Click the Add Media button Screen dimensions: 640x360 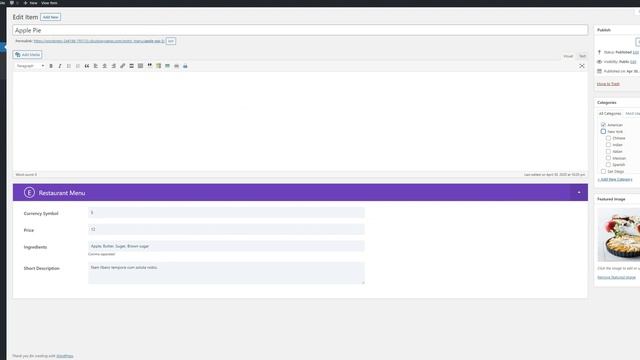(27, 55)
